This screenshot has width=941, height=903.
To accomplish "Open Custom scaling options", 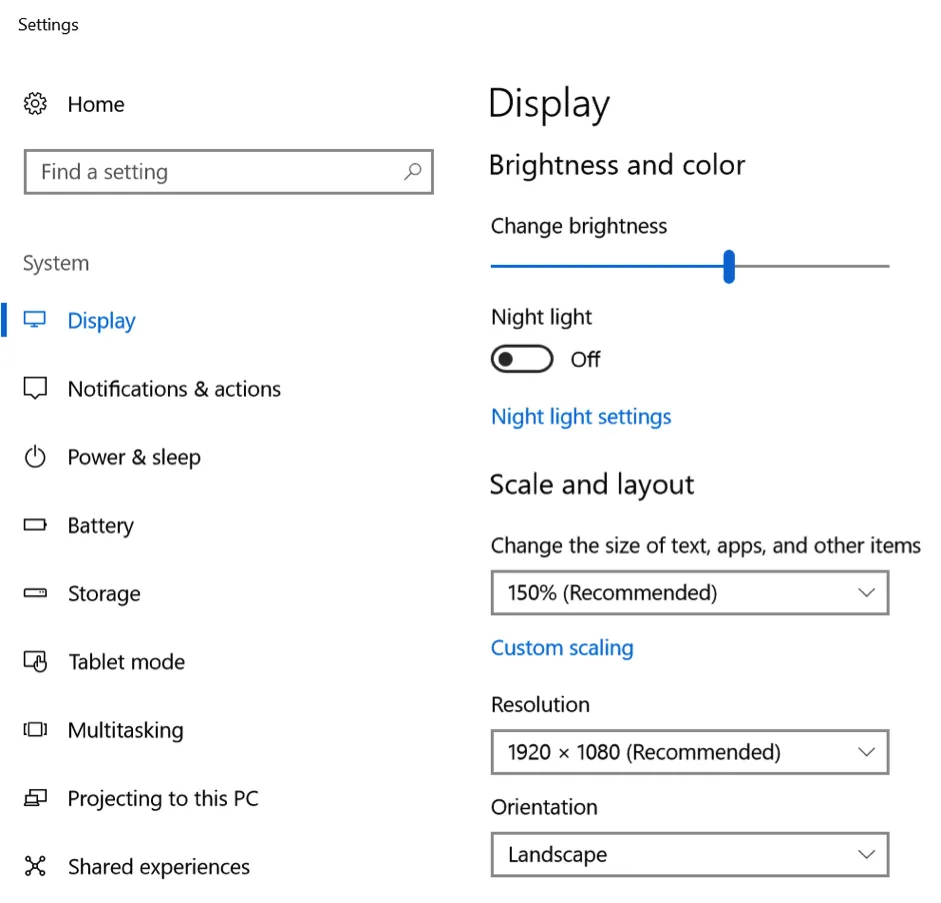I will [x=562, y=648].
